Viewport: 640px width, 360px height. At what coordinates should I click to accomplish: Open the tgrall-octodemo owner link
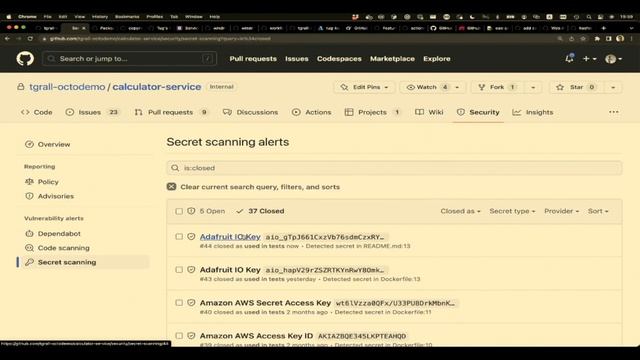point(67,87)
